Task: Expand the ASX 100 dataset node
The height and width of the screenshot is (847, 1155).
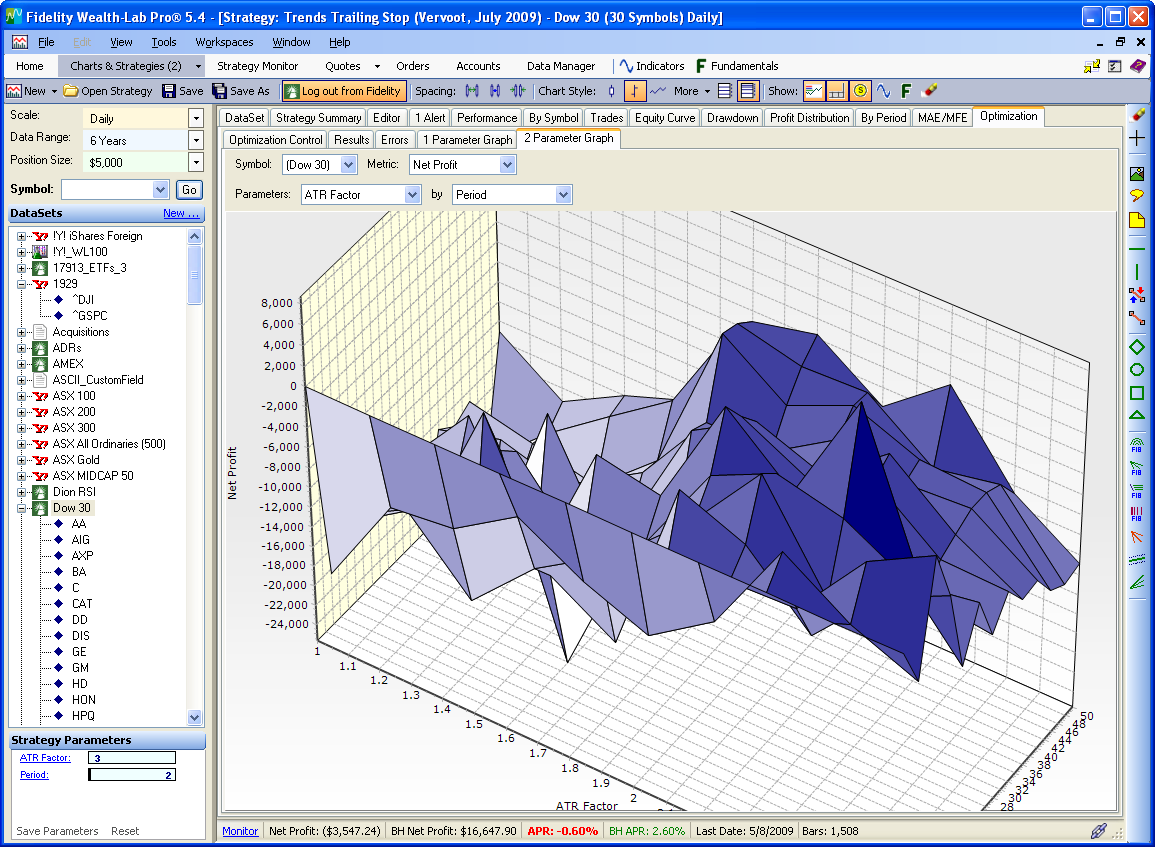Action: click(x=22, y=396)
